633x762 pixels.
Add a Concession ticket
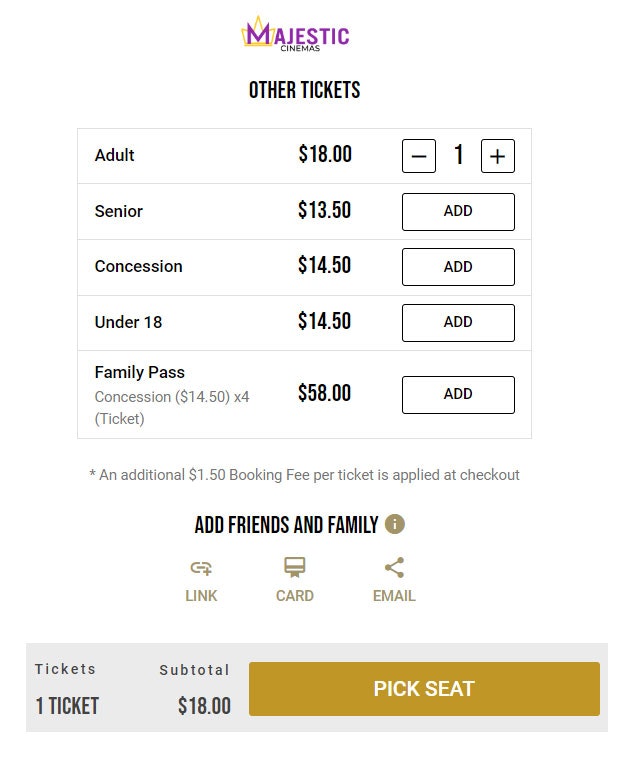458,267
